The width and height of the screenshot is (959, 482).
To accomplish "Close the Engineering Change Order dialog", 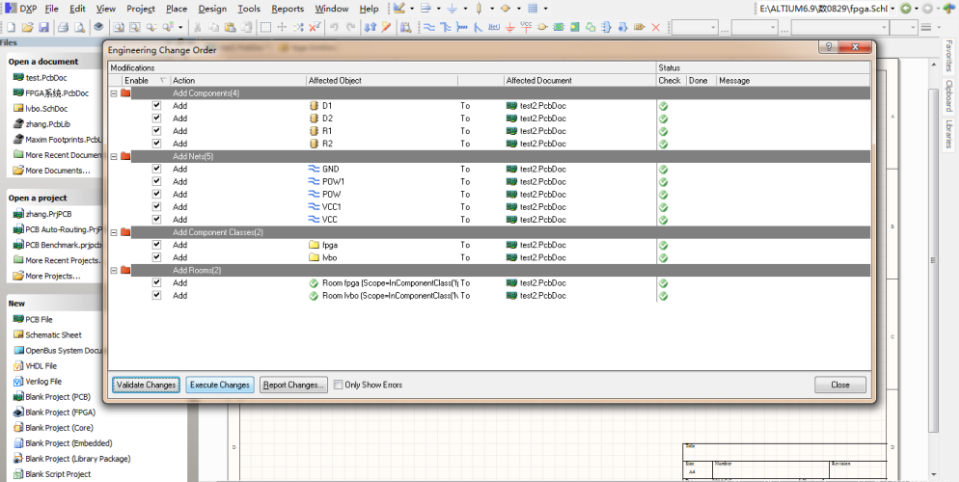I will pos(840,385).
